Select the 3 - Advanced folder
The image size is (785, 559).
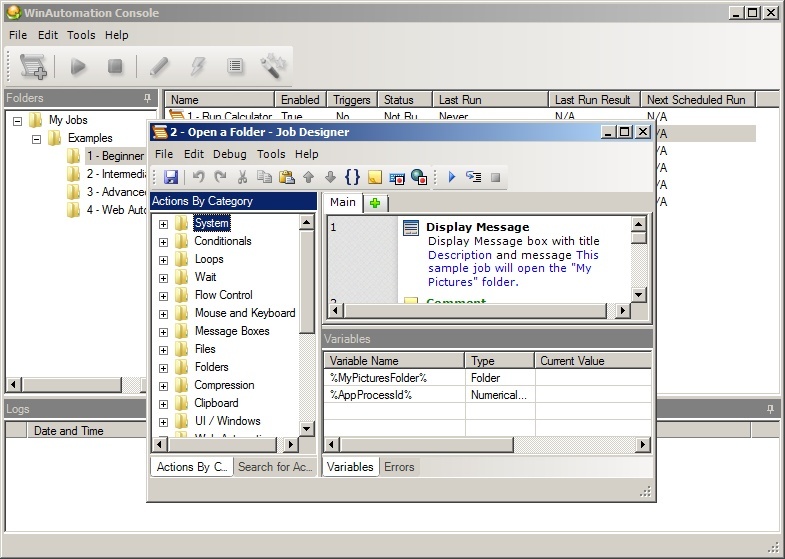116,192
